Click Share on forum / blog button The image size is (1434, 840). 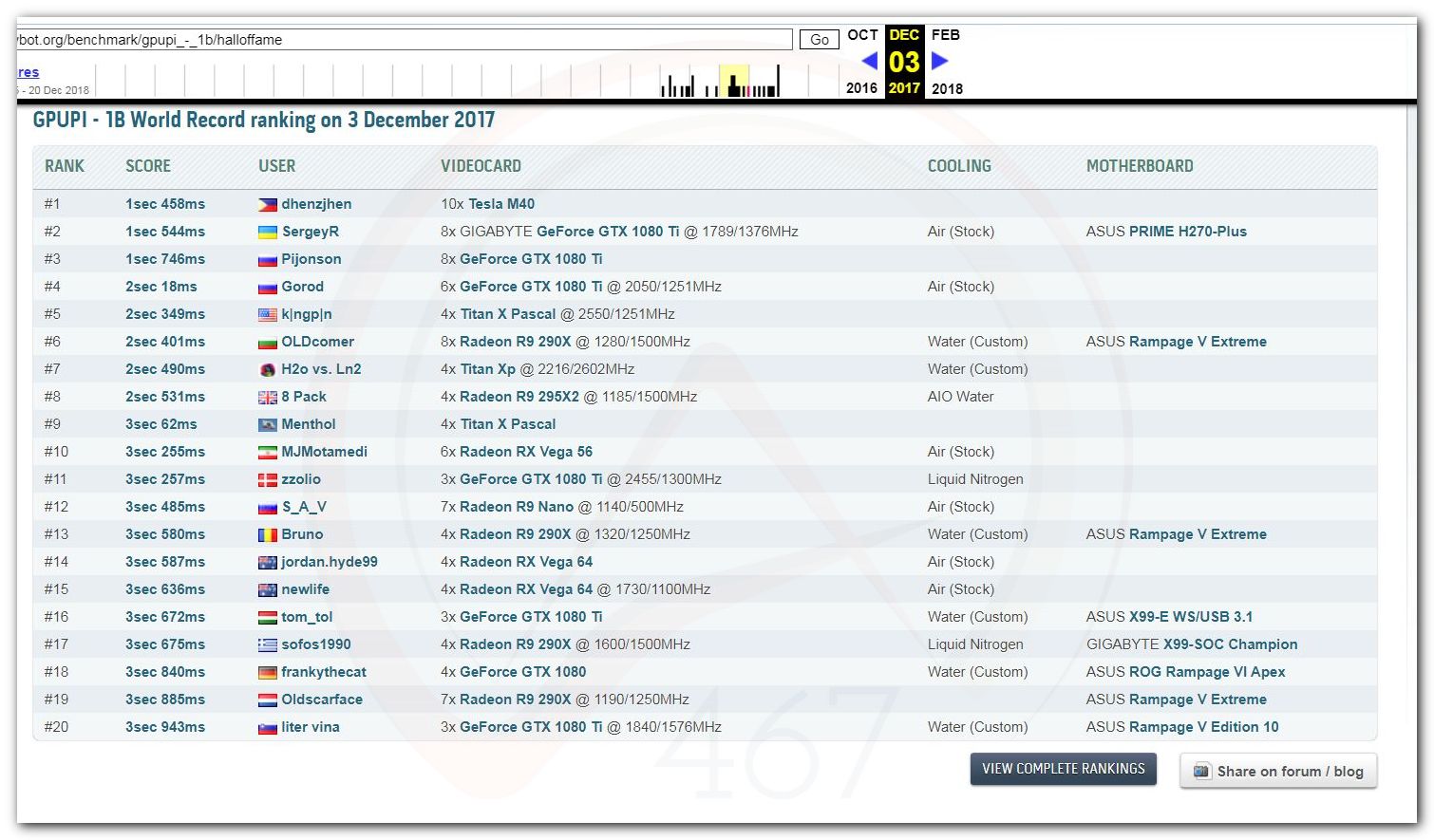pos(1278,772)
